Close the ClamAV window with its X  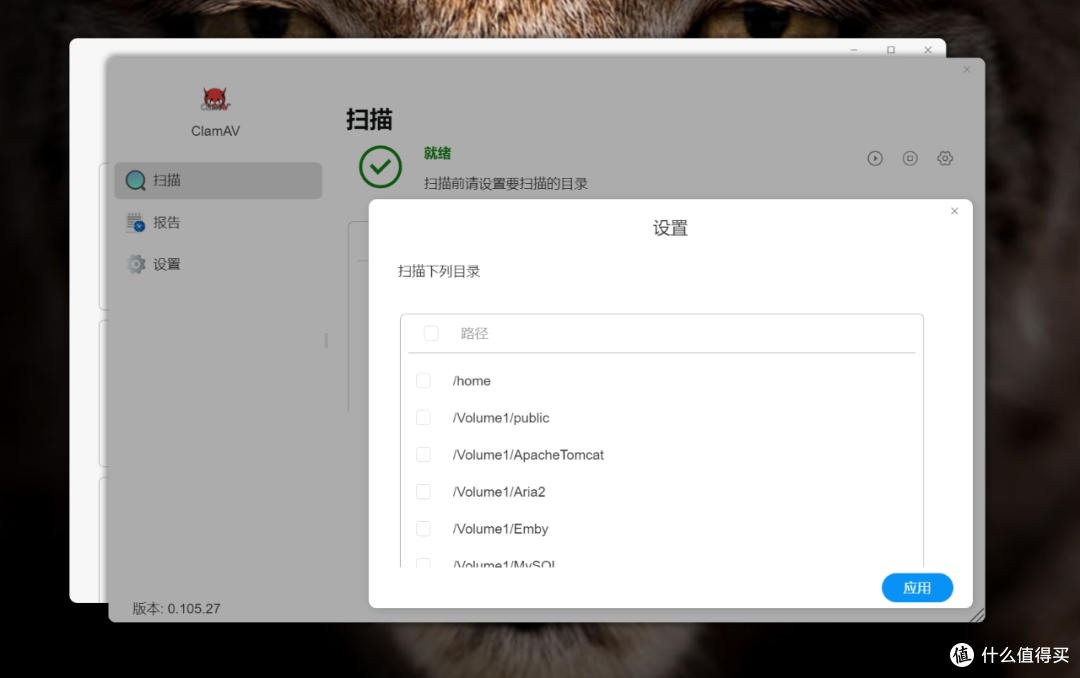967,70
